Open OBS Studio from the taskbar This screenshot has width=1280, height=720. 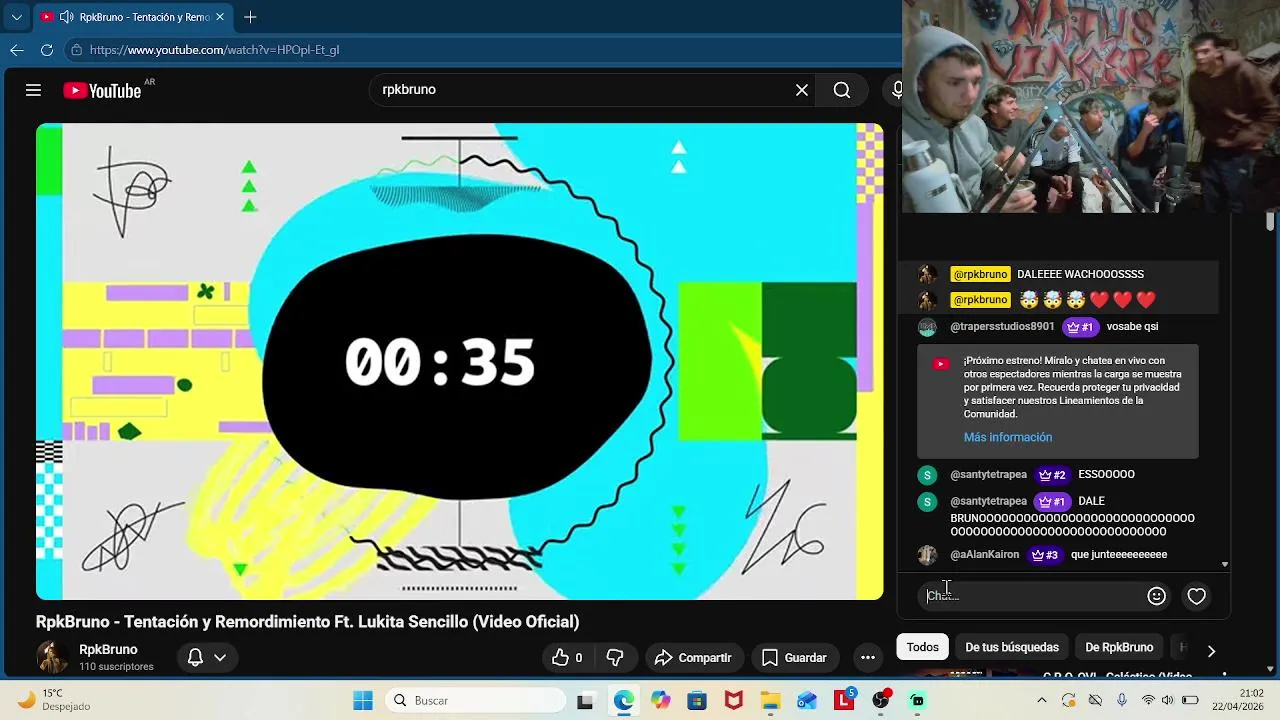pyautogui.click(x=880, y=700)
